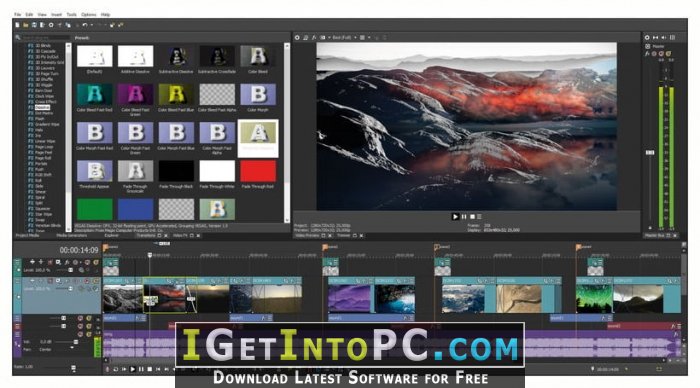Select the Dissolve transition in list
This screenshot has height=388, width=700.
click(42, 108)
